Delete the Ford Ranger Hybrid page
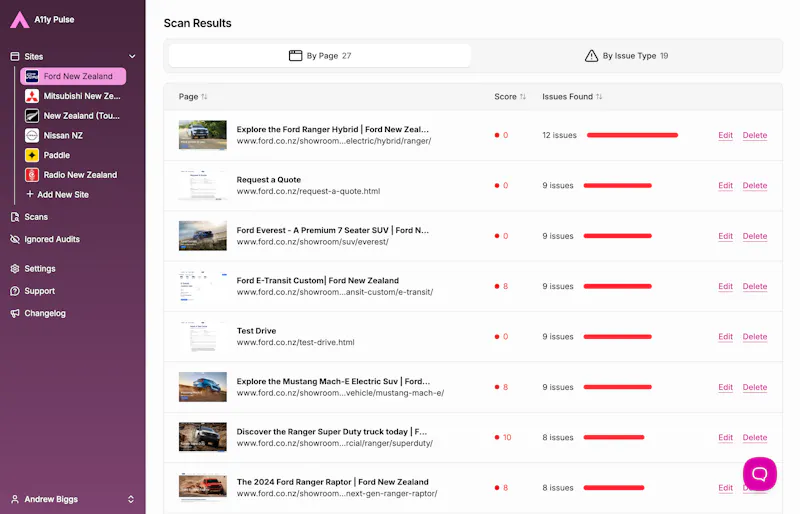The width and height of the screenshot is (800, 514). tap(755, 135)
